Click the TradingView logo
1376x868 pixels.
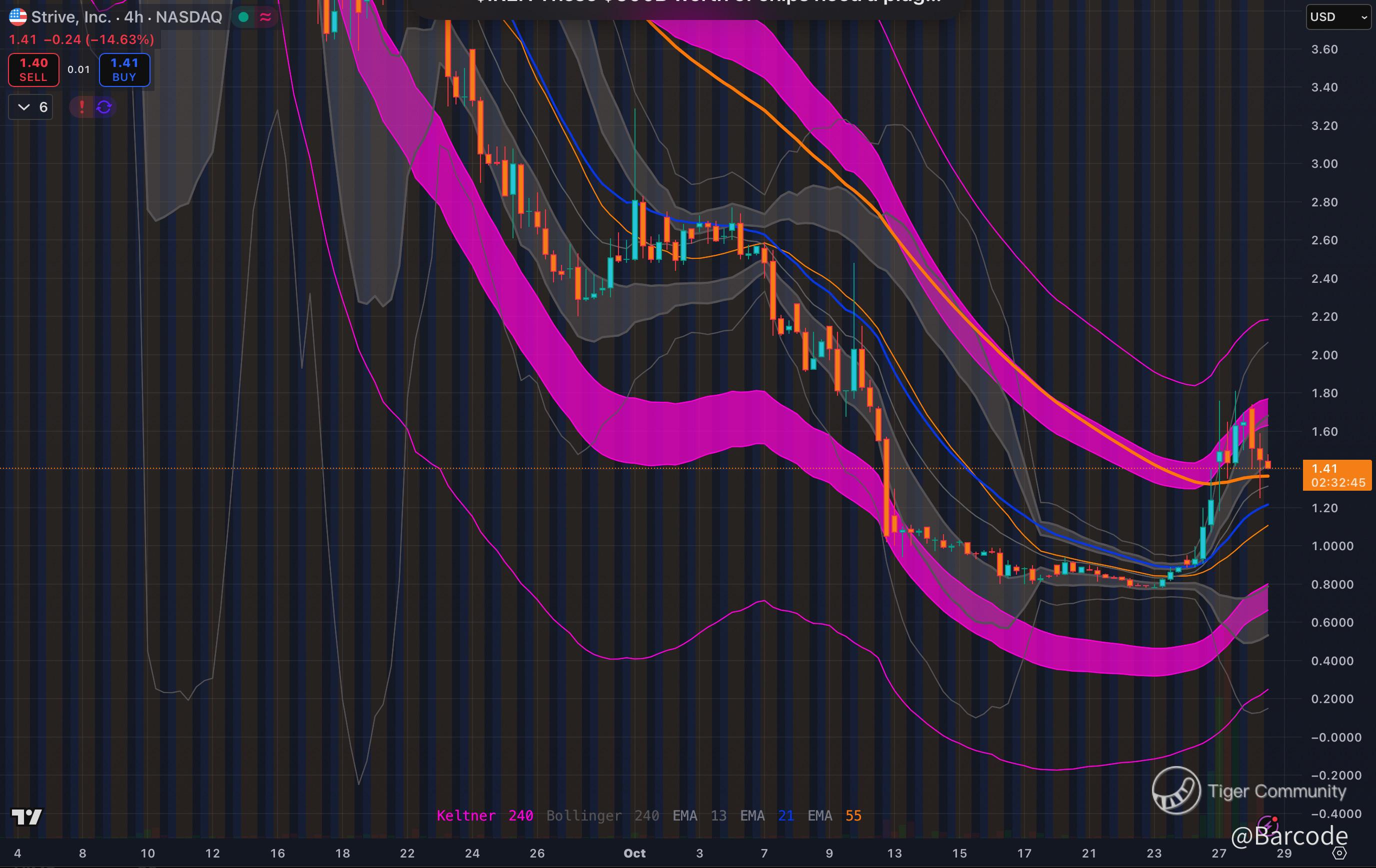pos(27,817)
